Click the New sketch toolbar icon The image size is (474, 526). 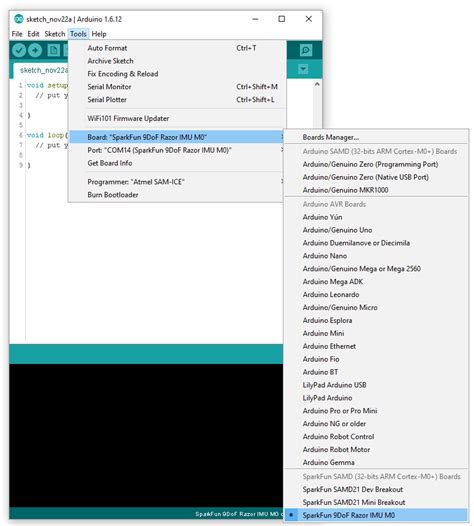tap(53, 51)
